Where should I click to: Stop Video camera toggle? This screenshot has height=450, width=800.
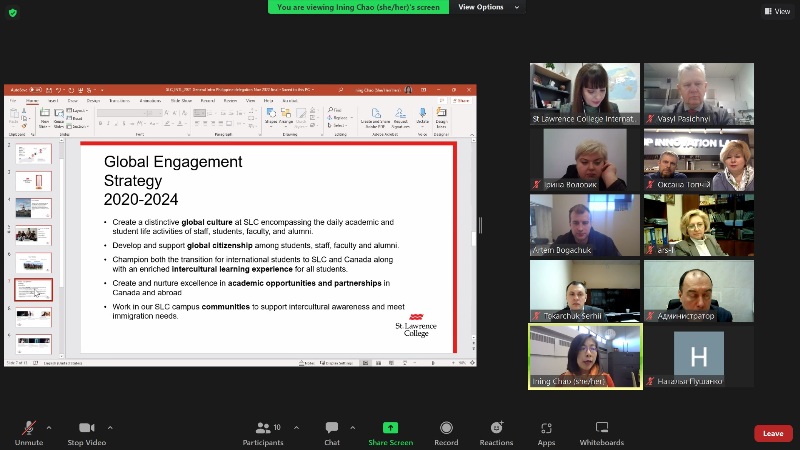pos(87,433)
